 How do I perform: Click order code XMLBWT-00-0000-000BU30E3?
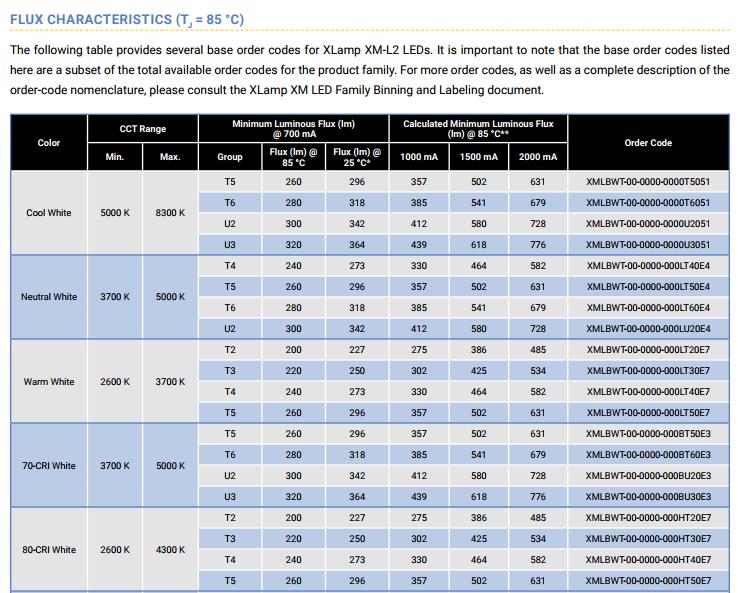pos(648,497)
